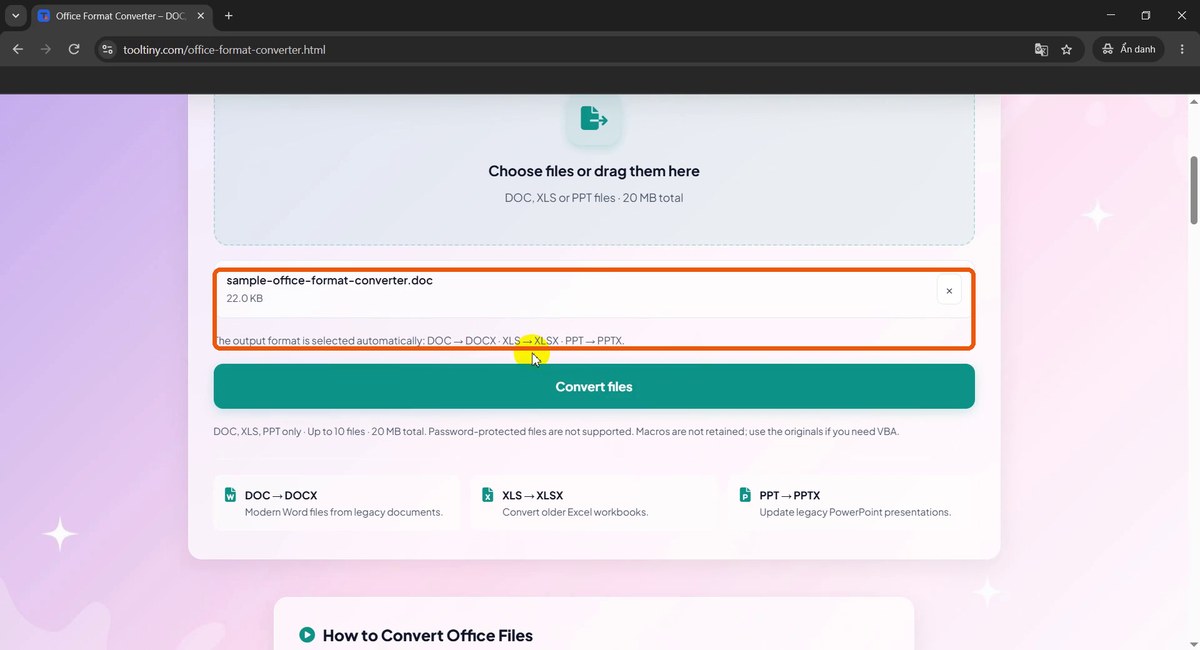
Task: Go forward with the browser forward arrow
Action: [46, 49]
